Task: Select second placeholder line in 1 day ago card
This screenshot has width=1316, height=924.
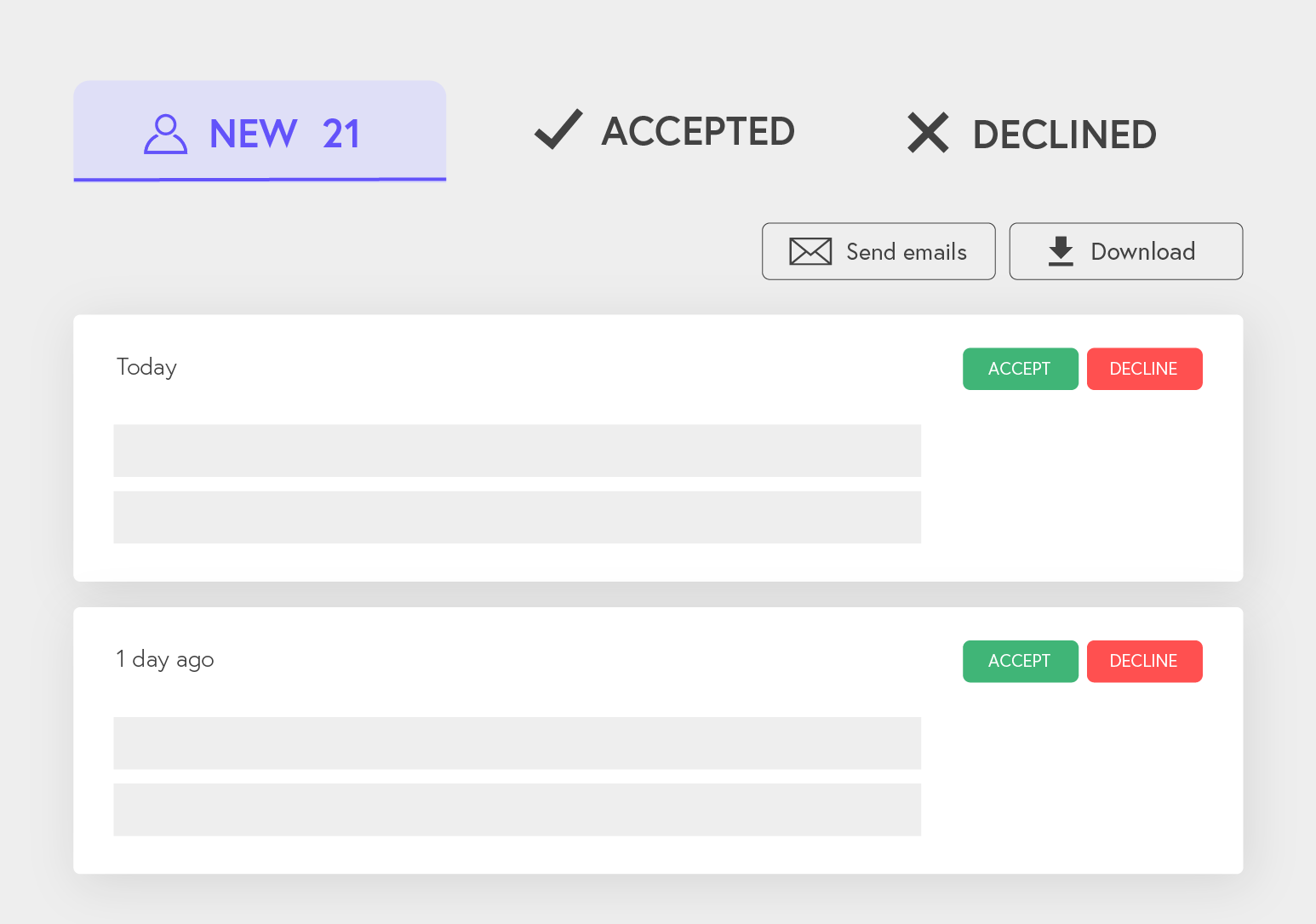Action: 518,809
